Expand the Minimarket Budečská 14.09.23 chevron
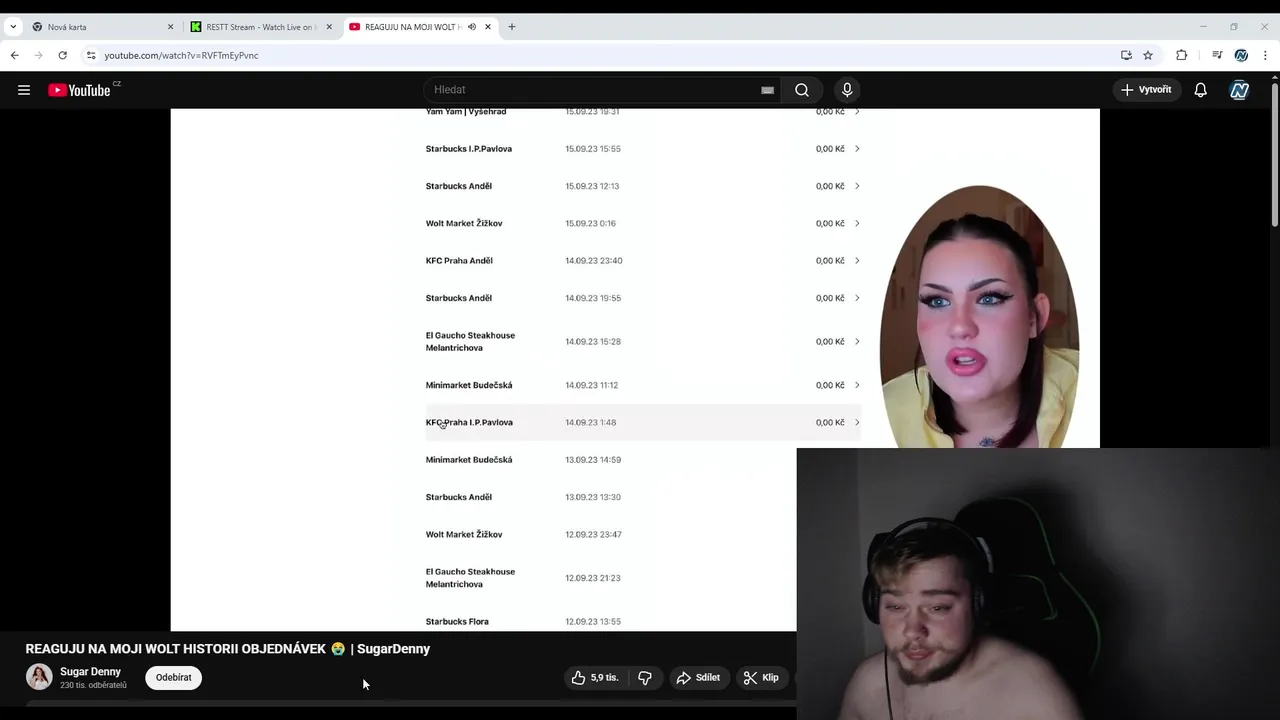This screenshot has height=720, width=1280. click(x=857, y=385)
